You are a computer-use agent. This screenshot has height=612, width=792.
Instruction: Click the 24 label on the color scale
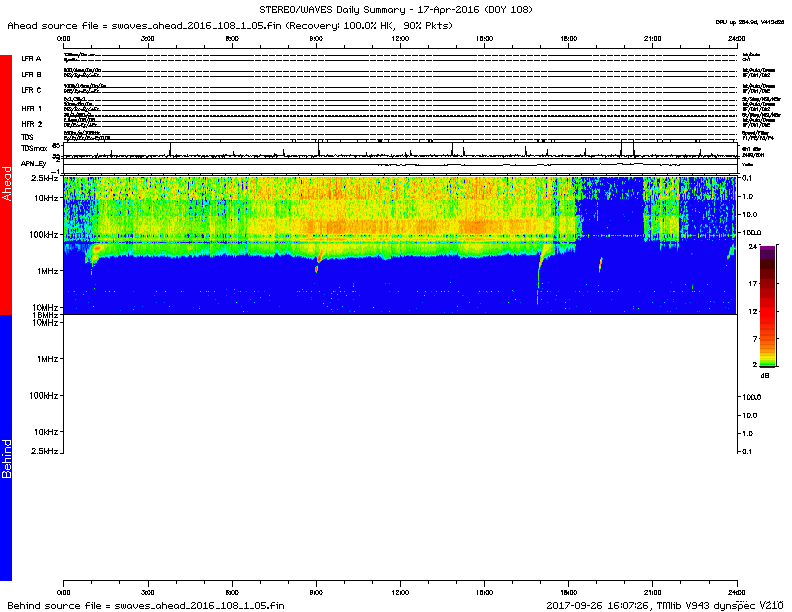(752, 246)
